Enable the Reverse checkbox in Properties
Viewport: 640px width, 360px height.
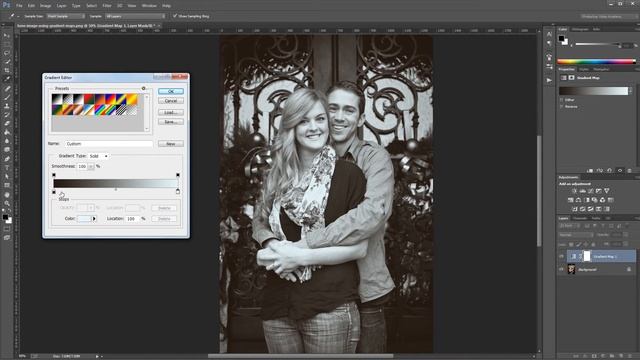coord(562,107)
